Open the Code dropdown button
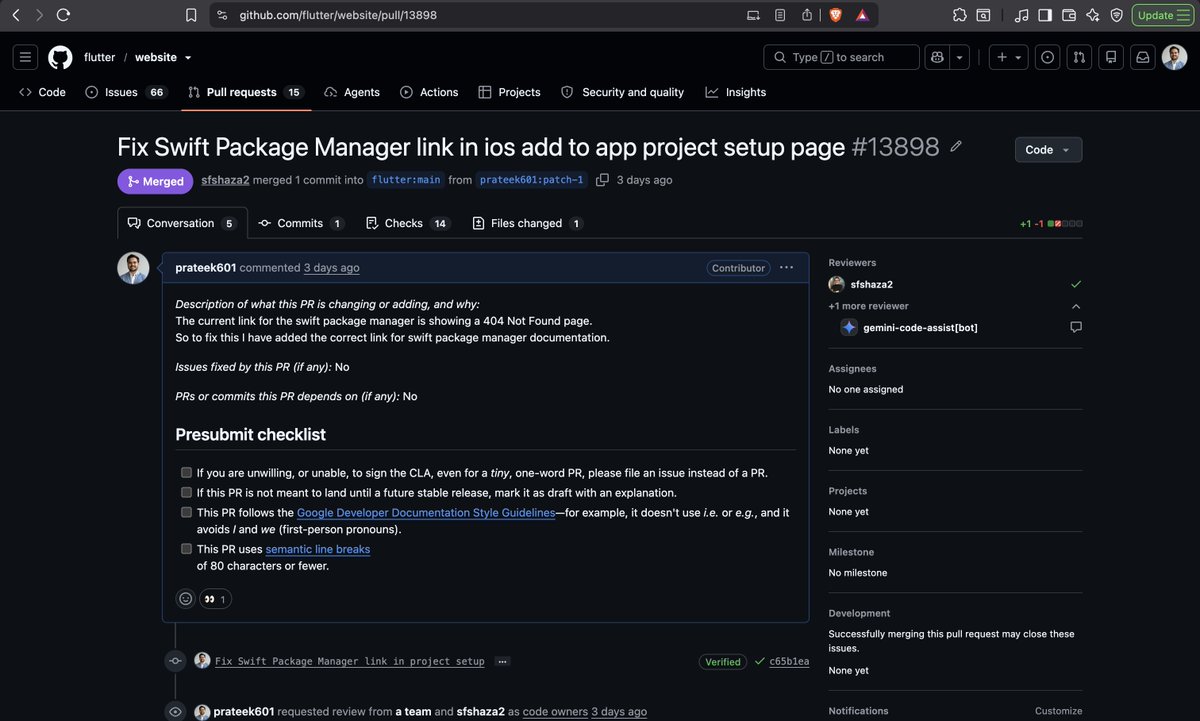 pyautogui.click(x=1048, y=150)
